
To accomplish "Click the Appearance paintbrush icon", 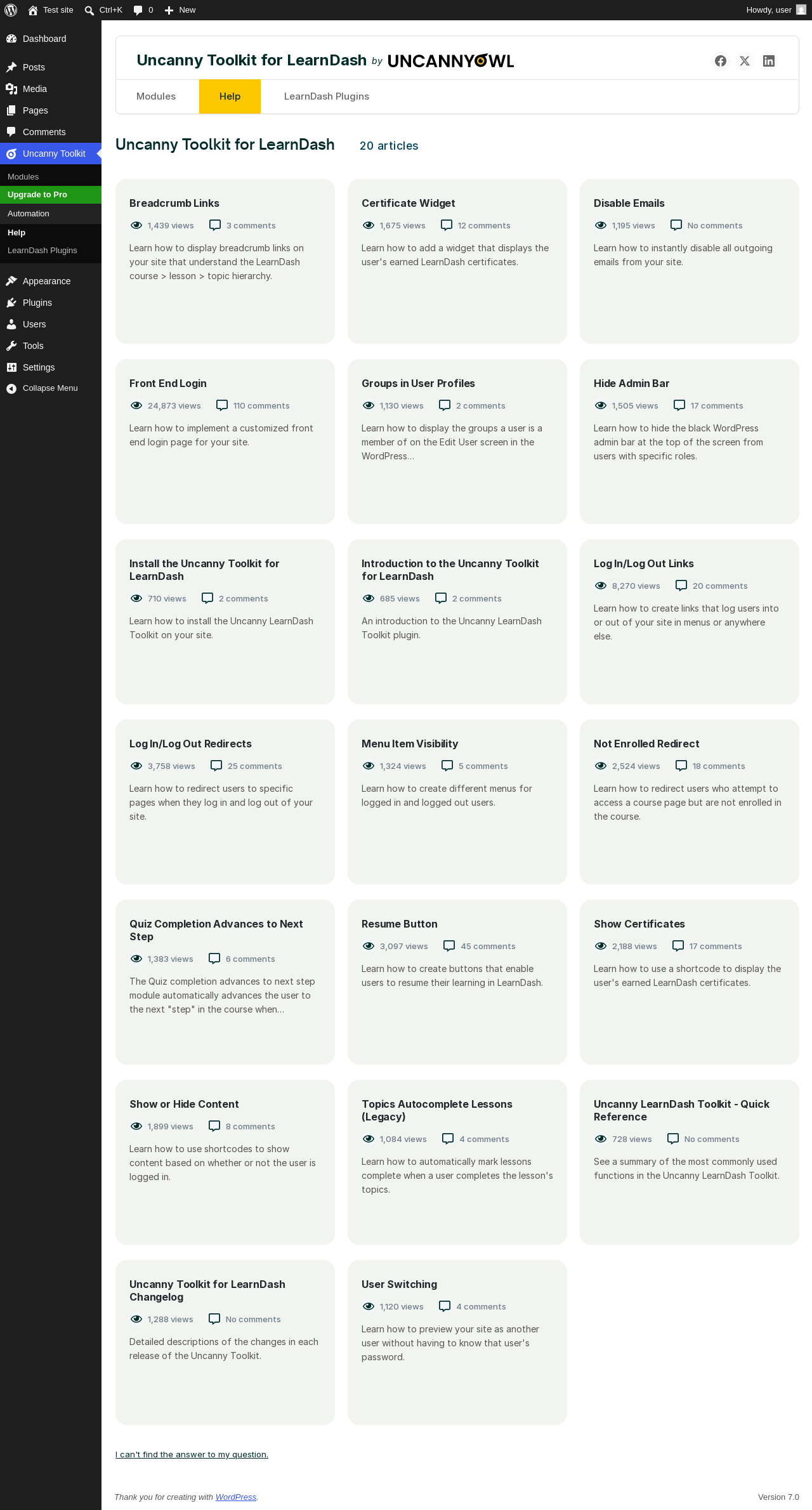I will coord(11,281).
